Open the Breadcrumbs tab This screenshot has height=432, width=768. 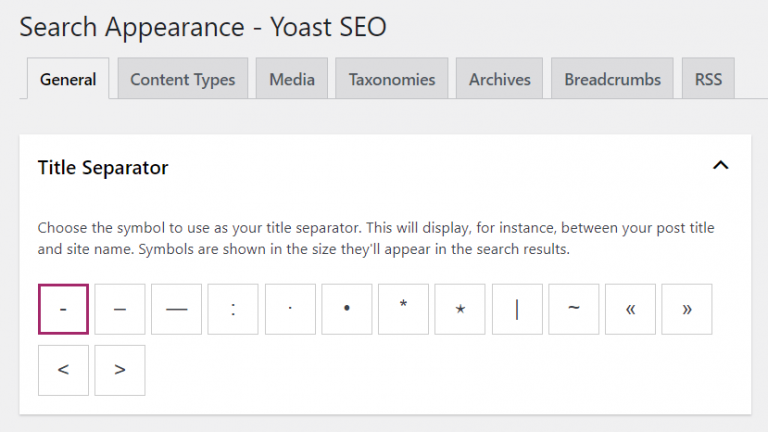[x=612, y=79]
